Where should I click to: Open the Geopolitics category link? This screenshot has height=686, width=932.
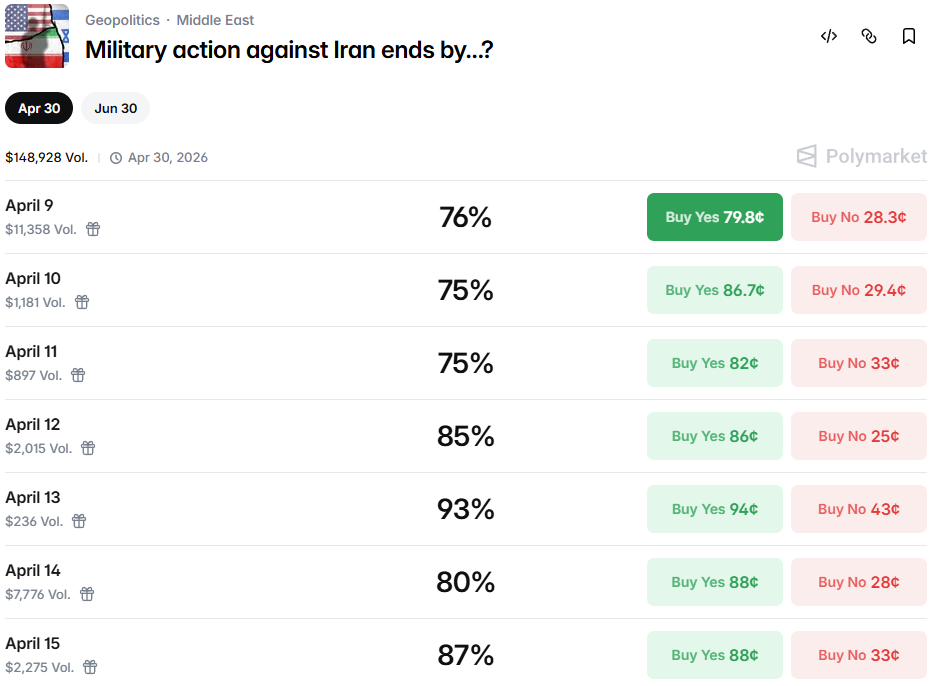pyautogui.click(x=122, y=20)
